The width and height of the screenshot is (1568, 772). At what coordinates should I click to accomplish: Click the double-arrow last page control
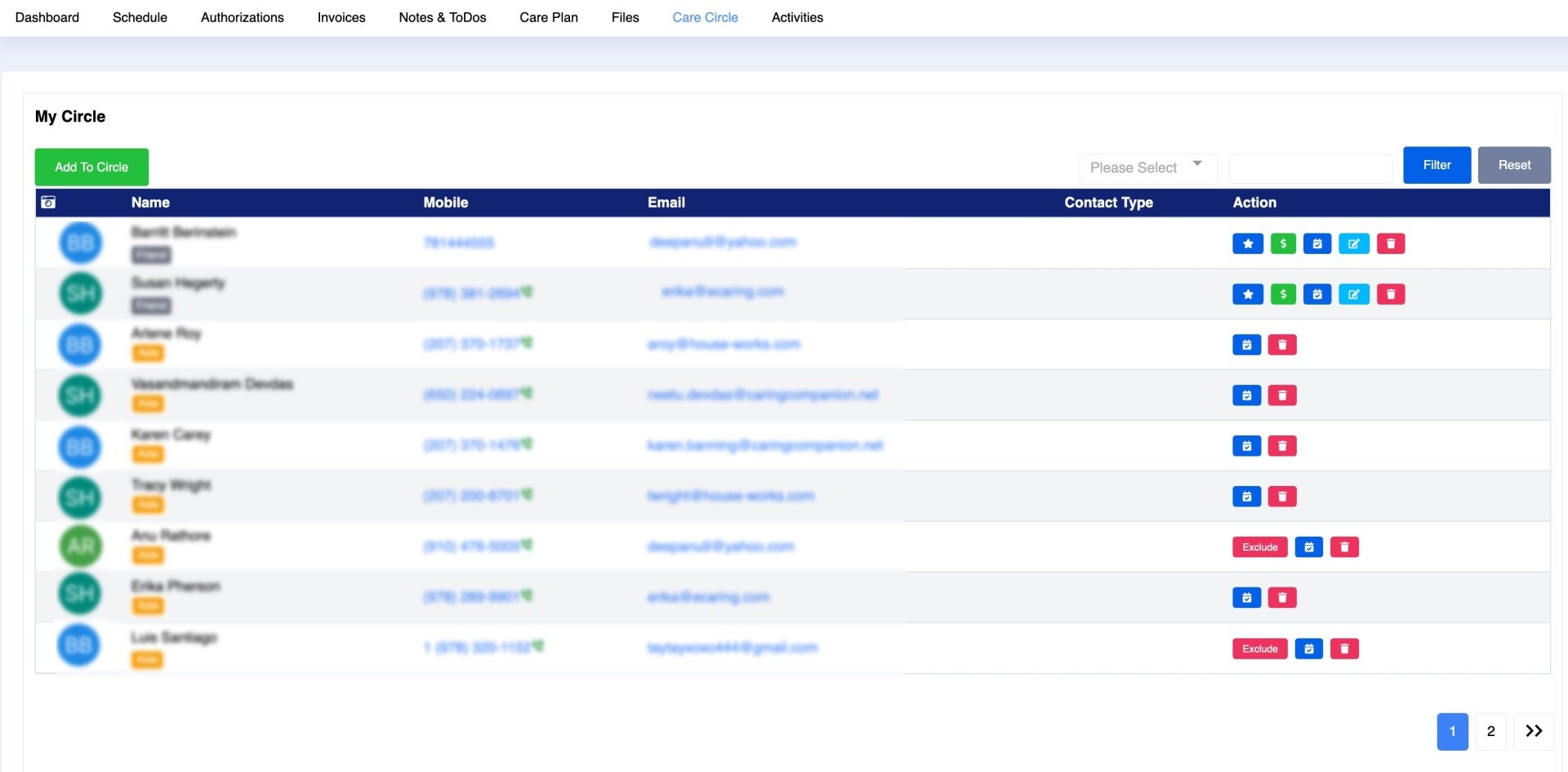click(1535, 732)
